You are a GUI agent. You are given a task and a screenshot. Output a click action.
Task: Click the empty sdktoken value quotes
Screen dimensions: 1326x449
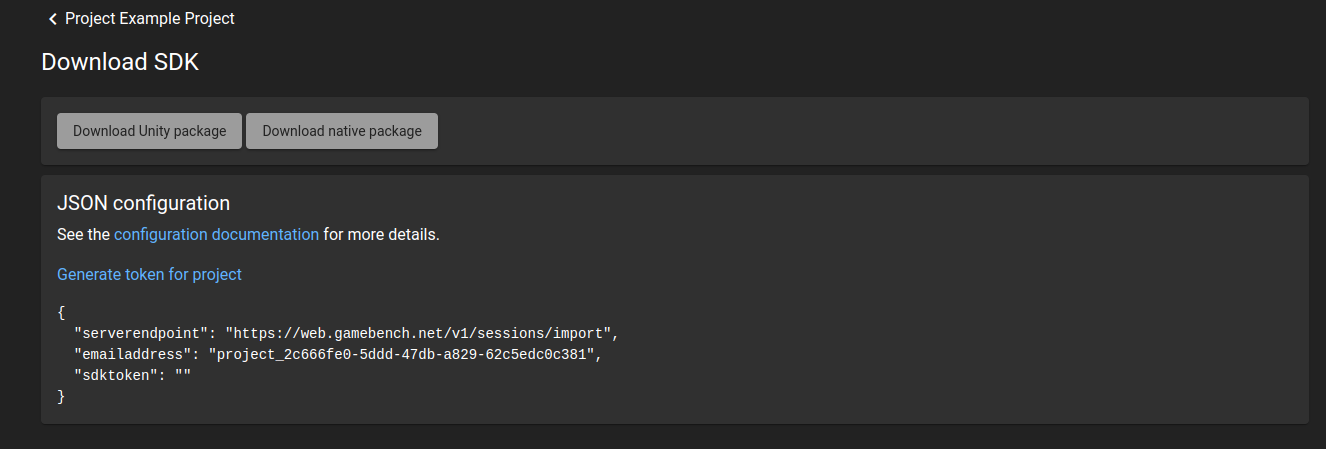[182, 375]
